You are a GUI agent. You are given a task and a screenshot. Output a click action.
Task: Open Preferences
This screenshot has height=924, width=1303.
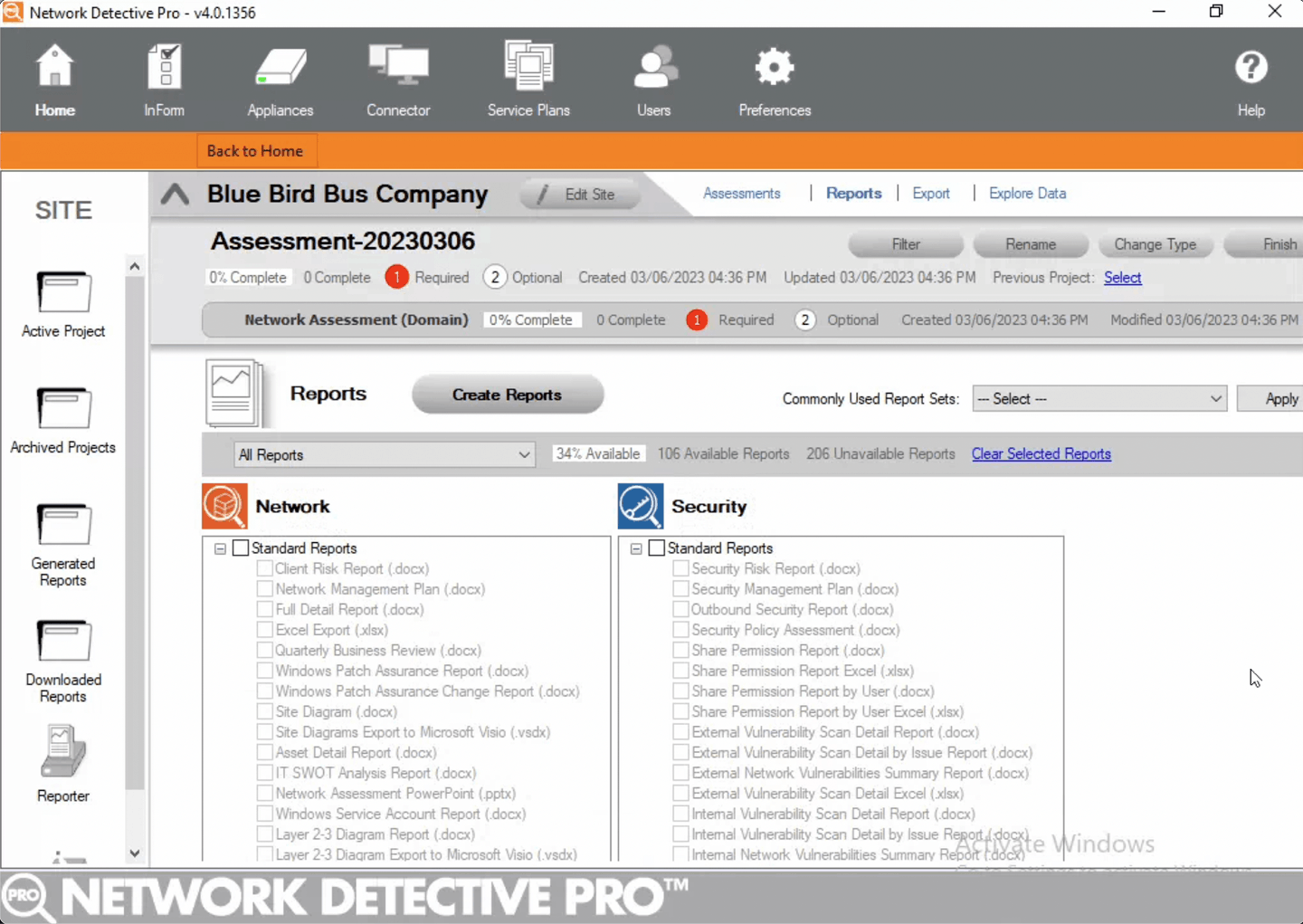[x=774, y=79]
